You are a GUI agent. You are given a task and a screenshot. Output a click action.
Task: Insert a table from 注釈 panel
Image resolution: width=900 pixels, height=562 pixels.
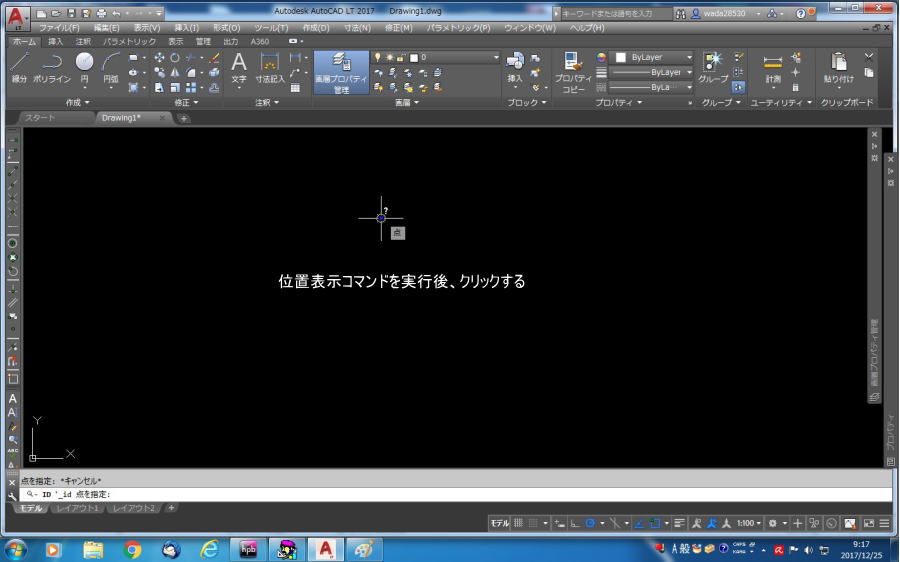click(x=295, y=88)
